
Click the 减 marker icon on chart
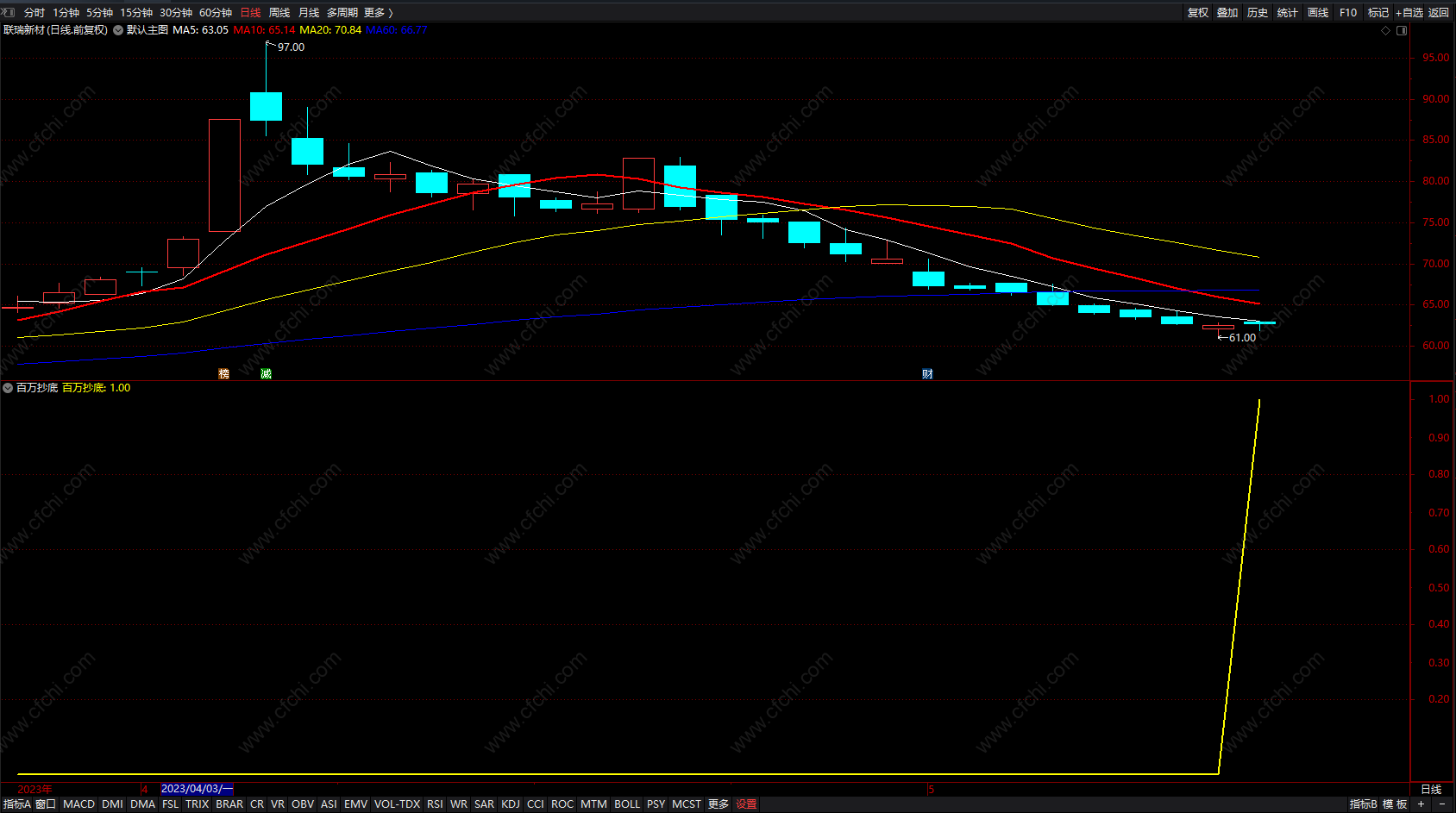[x=266, y=373]
